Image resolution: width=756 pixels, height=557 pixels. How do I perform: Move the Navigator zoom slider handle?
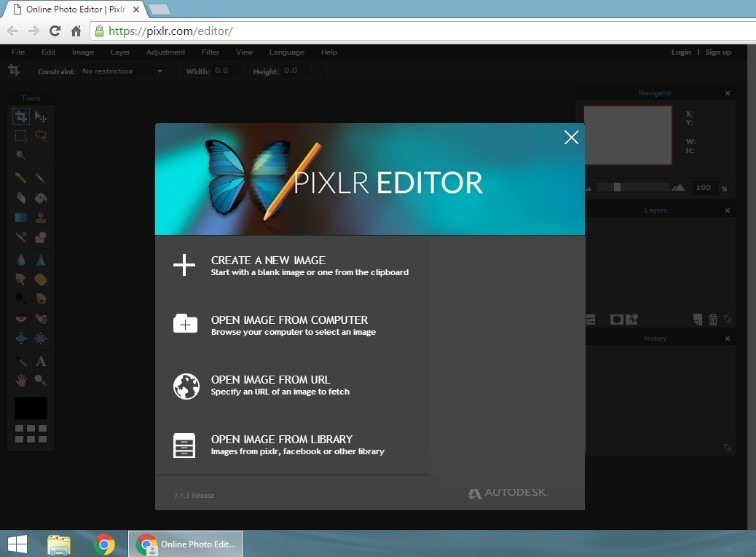pos(617,187)
